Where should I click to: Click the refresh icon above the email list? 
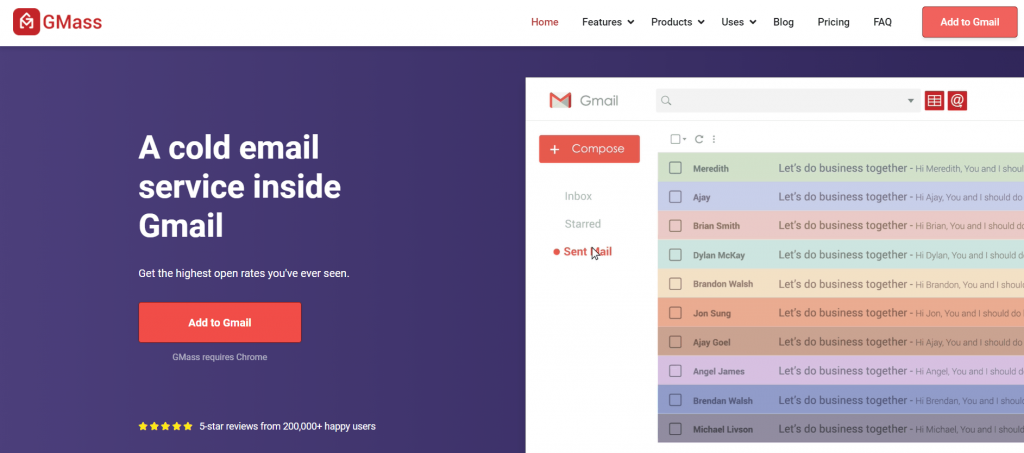[x=699, y=139]
